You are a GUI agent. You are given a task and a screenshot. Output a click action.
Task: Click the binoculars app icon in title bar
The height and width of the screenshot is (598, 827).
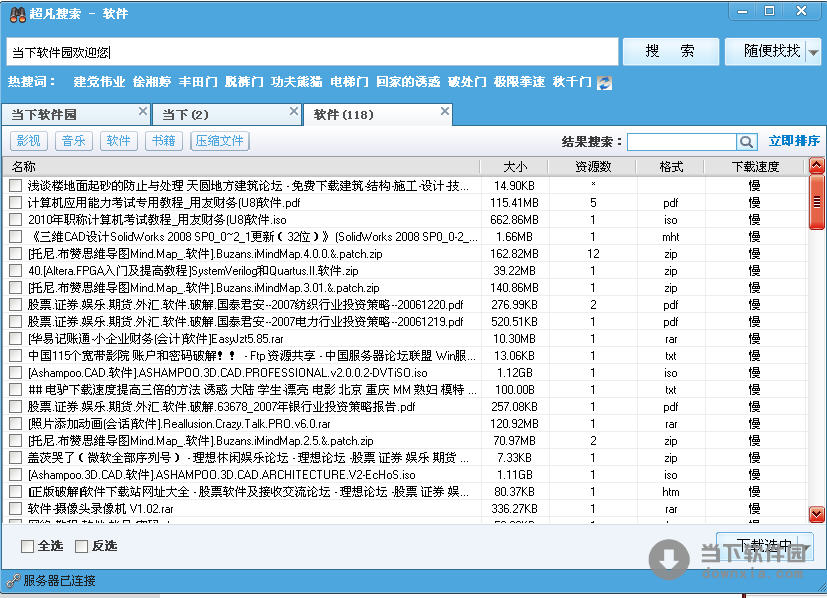pyautogui.click(x=17, y=14)
